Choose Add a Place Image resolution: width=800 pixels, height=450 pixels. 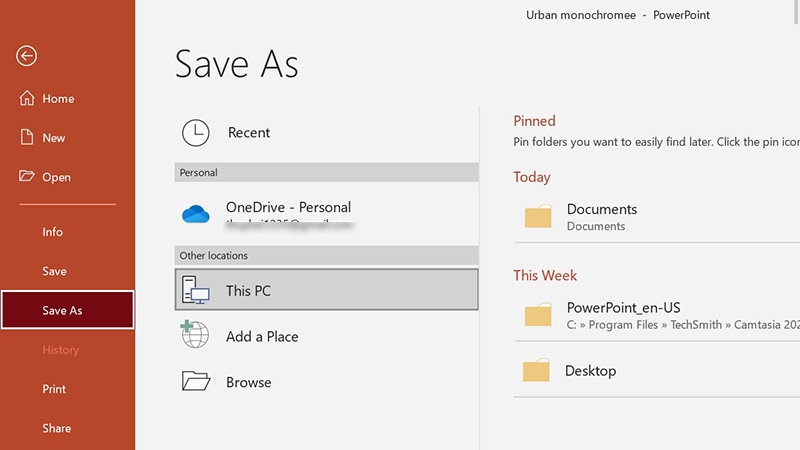[x=327, y=336]
